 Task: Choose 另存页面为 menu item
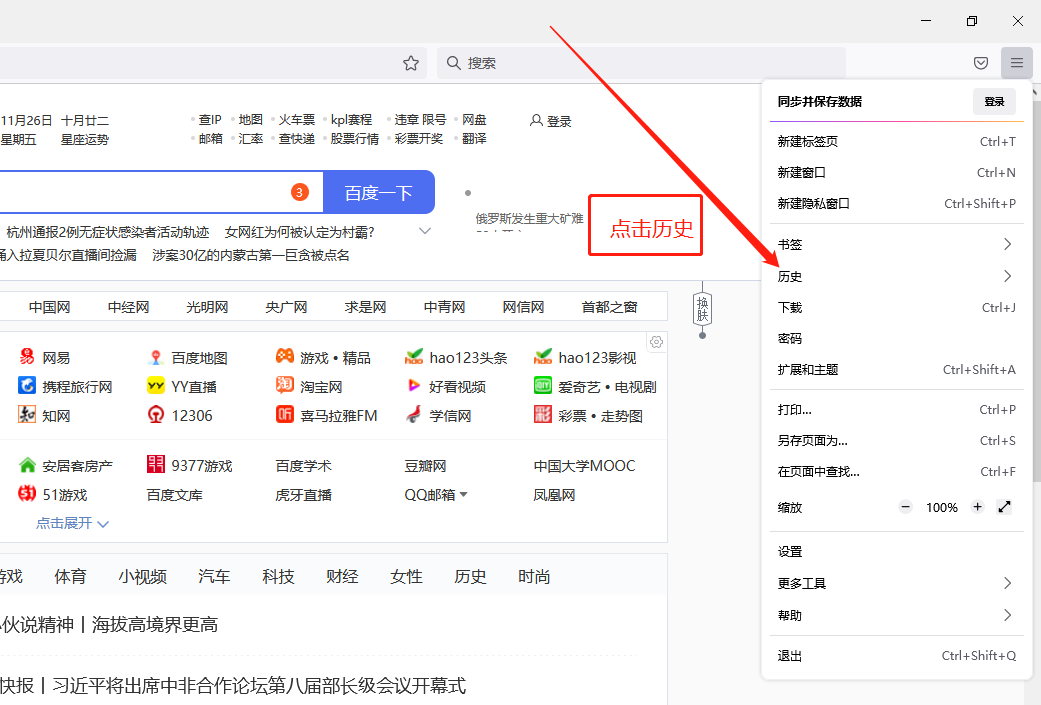click(x=896, y=441)
